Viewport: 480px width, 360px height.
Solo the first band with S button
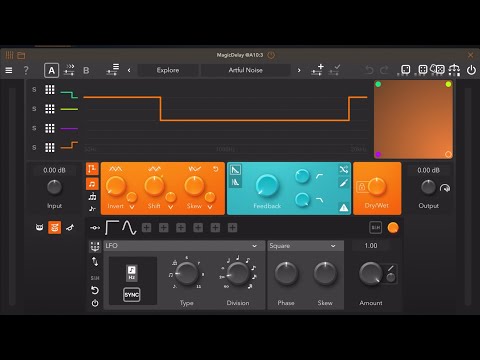click(x=34, y=89)
